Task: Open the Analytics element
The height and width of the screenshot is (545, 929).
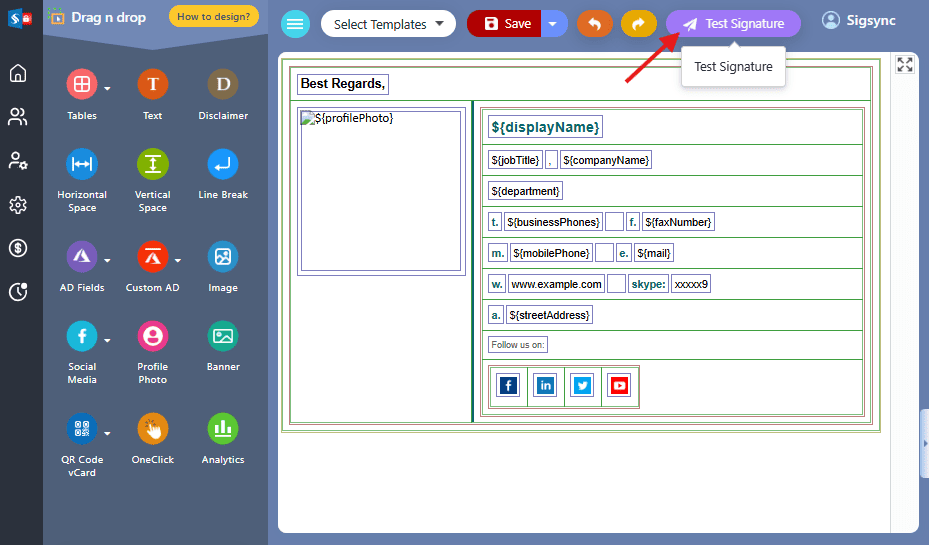Action: [x=223, y=428]
